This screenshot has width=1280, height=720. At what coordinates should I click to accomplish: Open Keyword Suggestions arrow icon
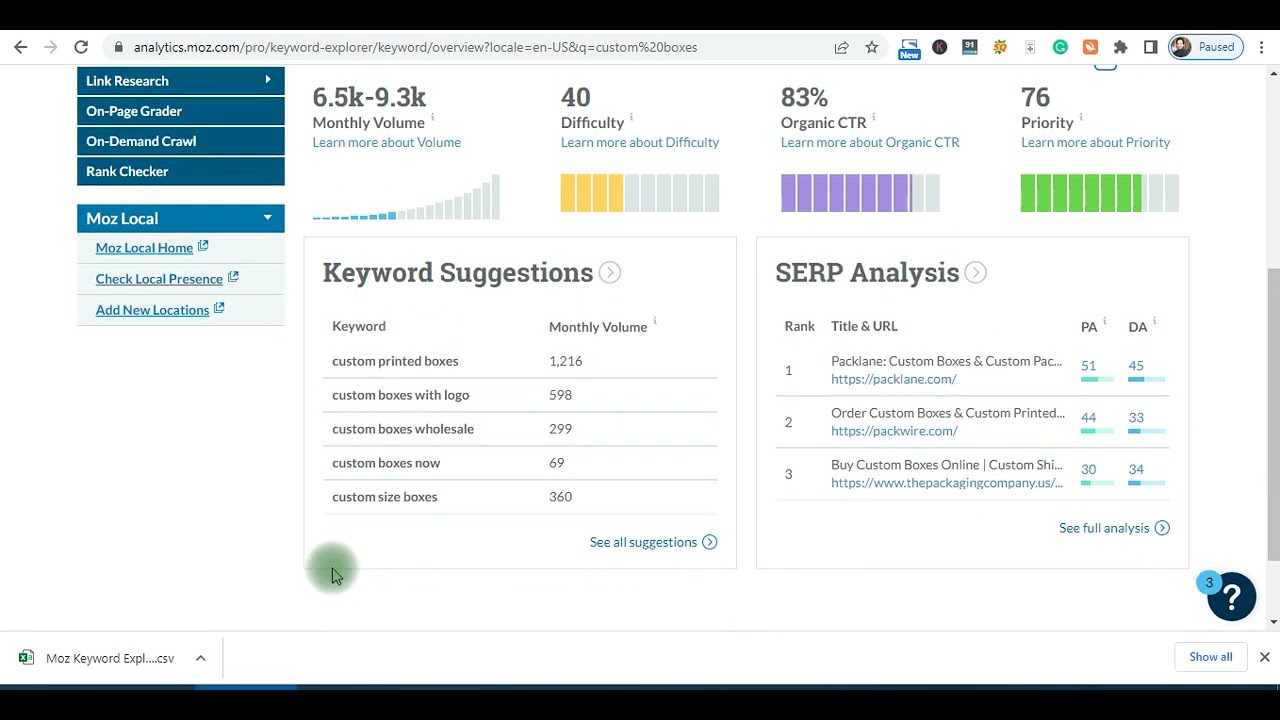click(x=610, y=273)
